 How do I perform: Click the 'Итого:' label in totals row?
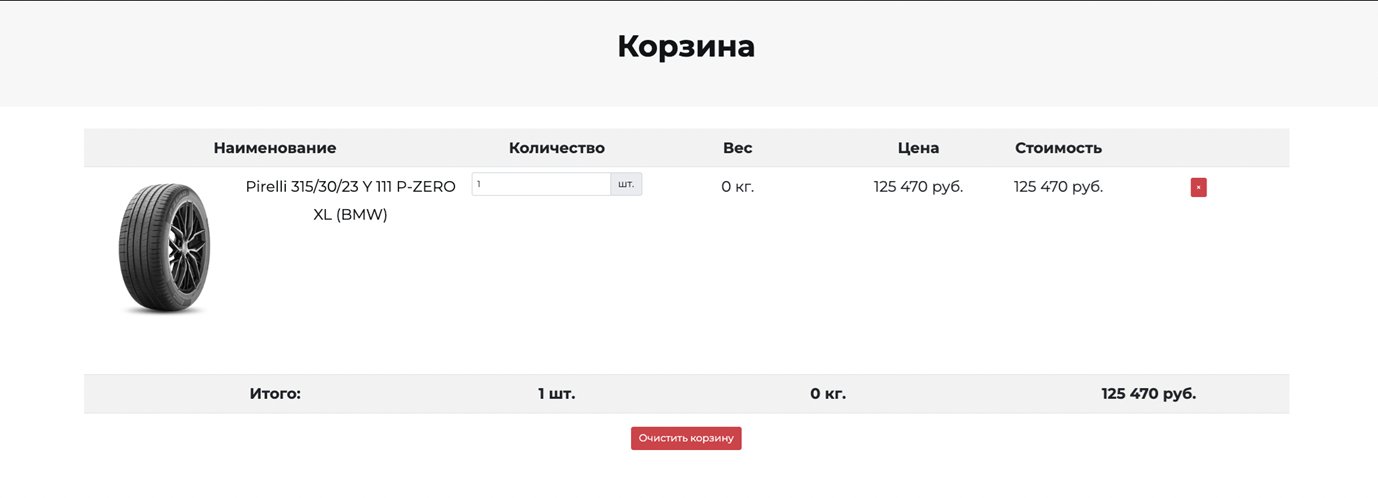(275, 394)
